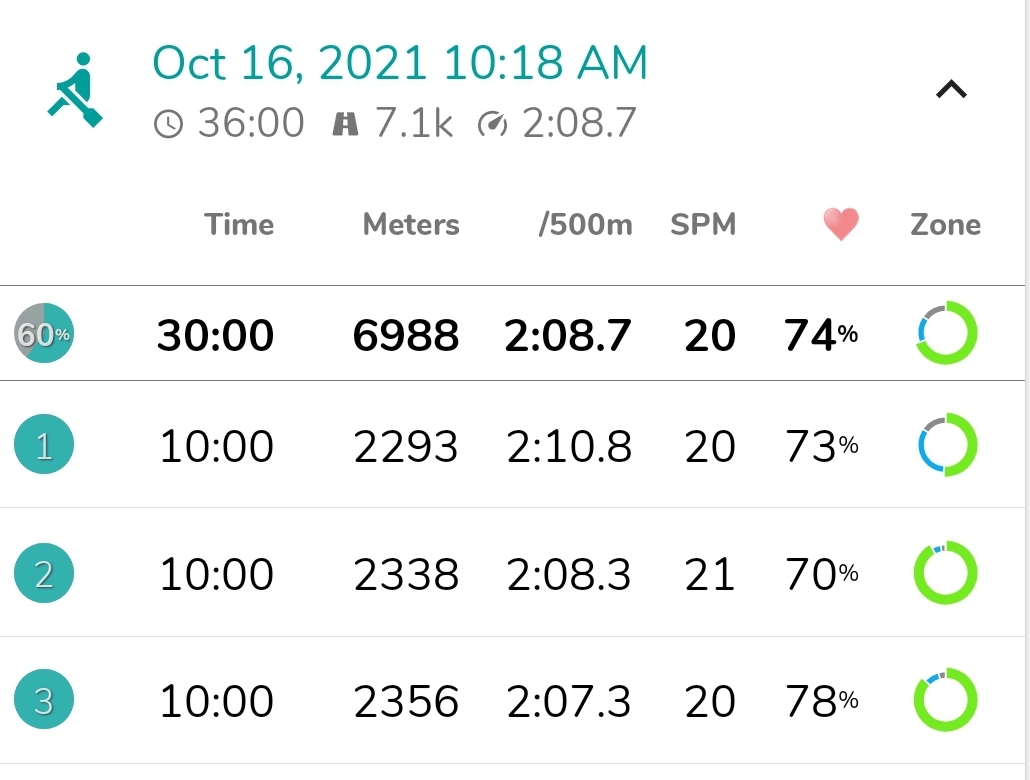Click the road distance icon beside 7.1k
Viewport: 1030px width, 780px height.
click(x=346, y=124)
